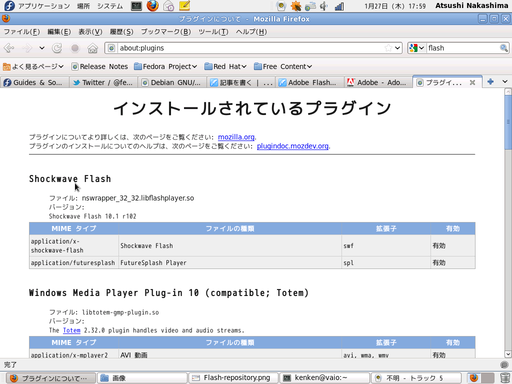Click the date and time clock in top panel
The width and height of the screenshot is (512, 384).
(395, 6)
